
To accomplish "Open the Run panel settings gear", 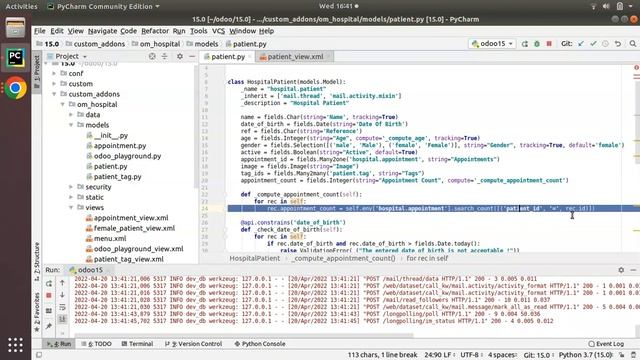I will coord(621,270).
